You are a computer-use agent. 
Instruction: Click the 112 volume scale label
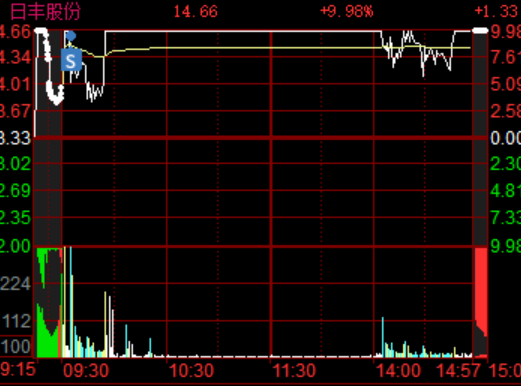coord(16,321)
